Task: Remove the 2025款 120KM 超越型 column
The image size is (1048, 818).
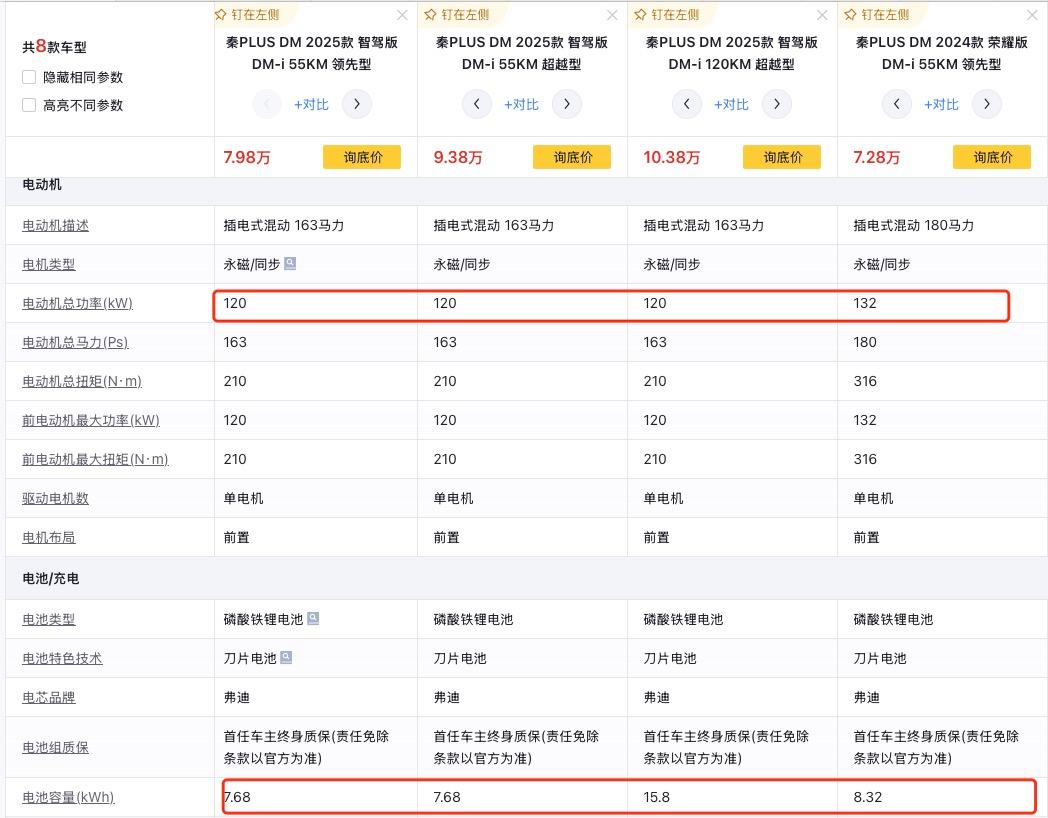Action: coord(821,15)
